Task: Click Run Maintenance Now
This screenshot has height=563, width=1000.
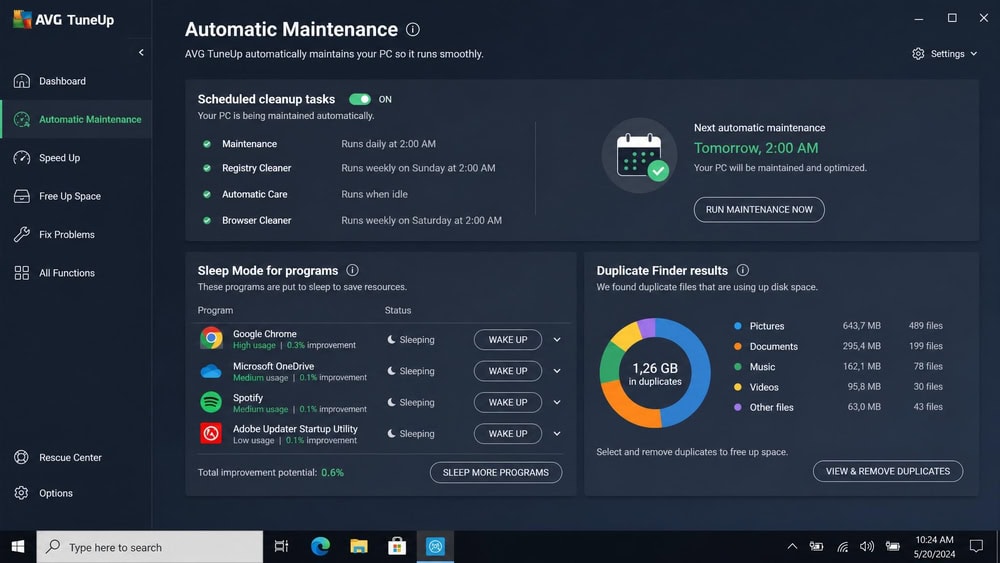Action: point(759,209)
